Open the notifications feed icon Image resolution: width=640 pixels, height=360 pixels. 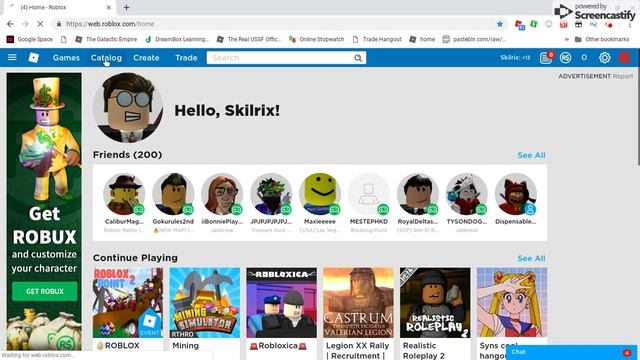[x=546, y=58]
